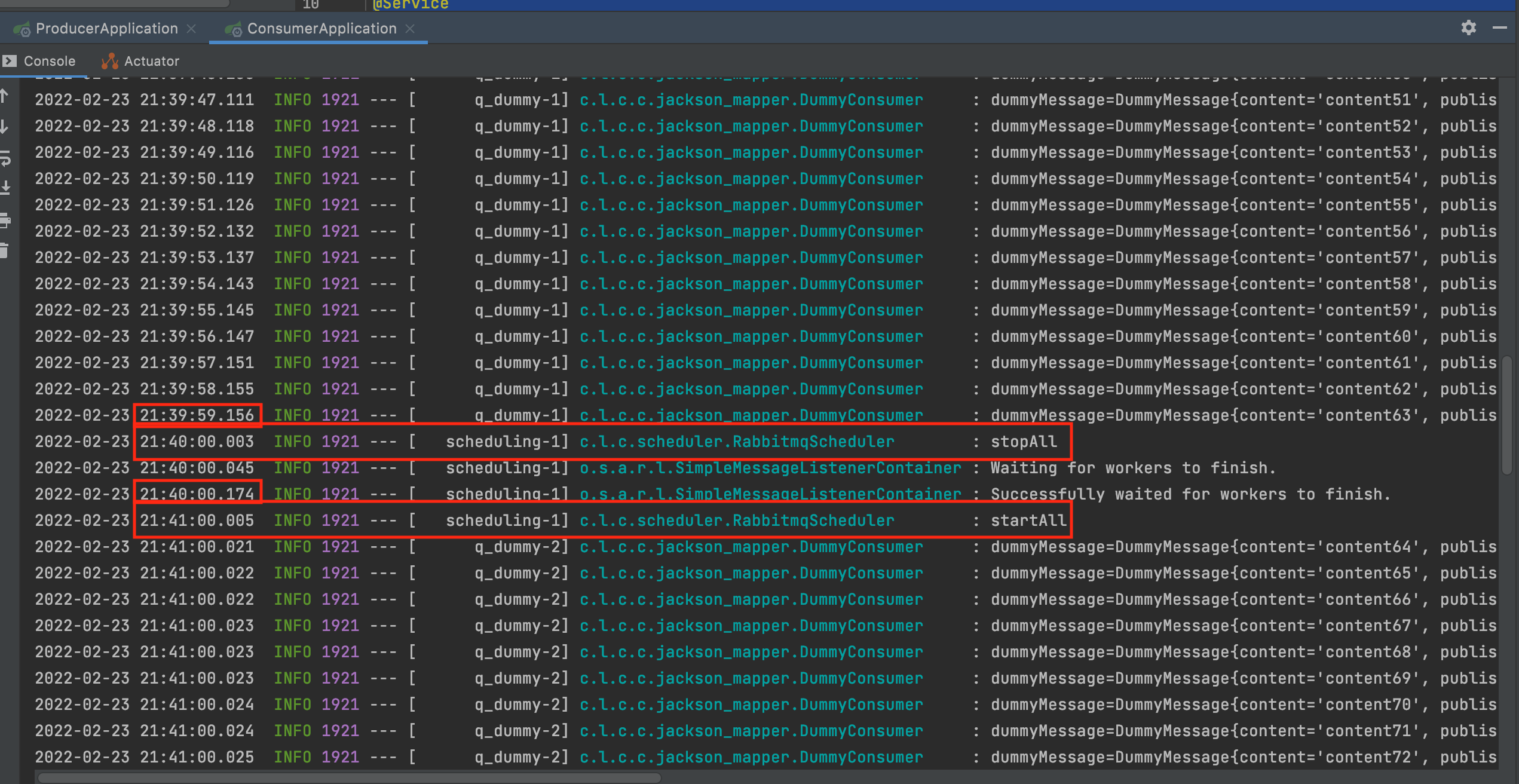Click the Spring icon on ProducerApplication tab
1519x784 pixels.
[x=22, y=29]
